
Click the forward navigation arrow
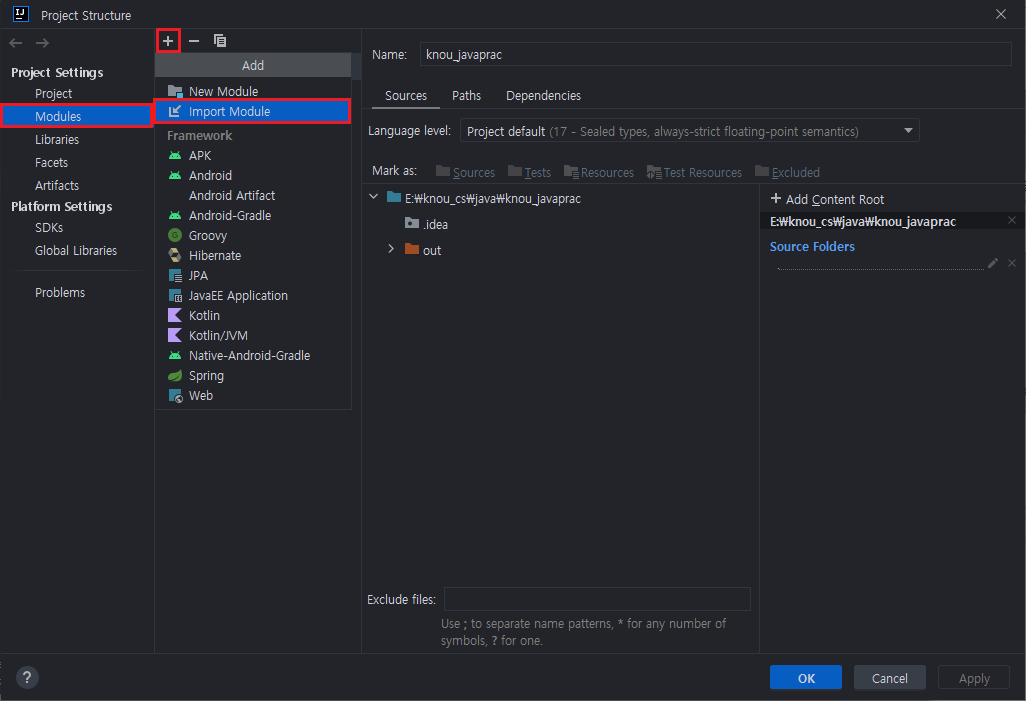tap(42, 43)
